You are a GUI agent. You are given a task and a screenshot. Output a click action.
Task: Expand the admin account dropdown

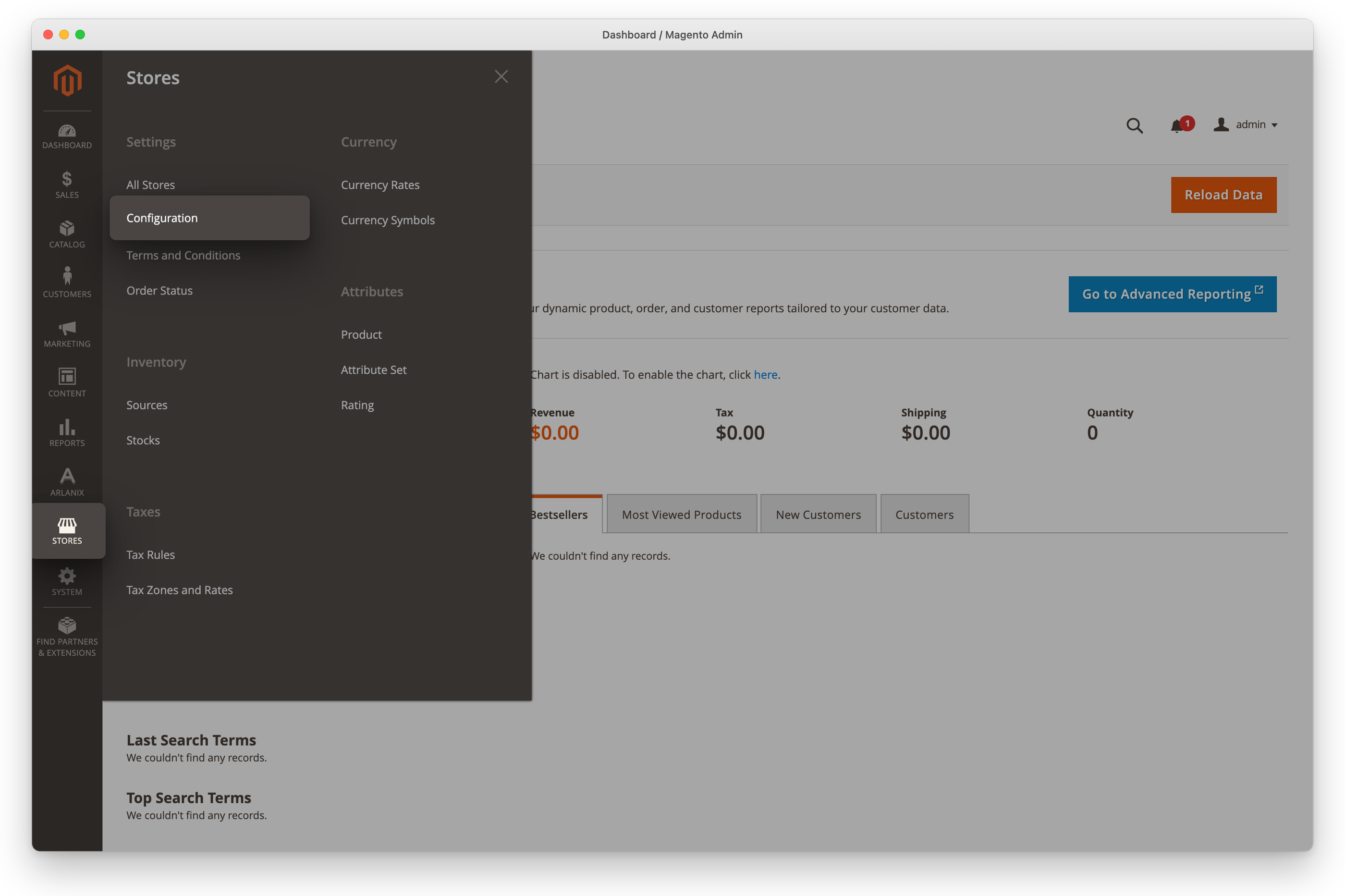(1246, 124)
